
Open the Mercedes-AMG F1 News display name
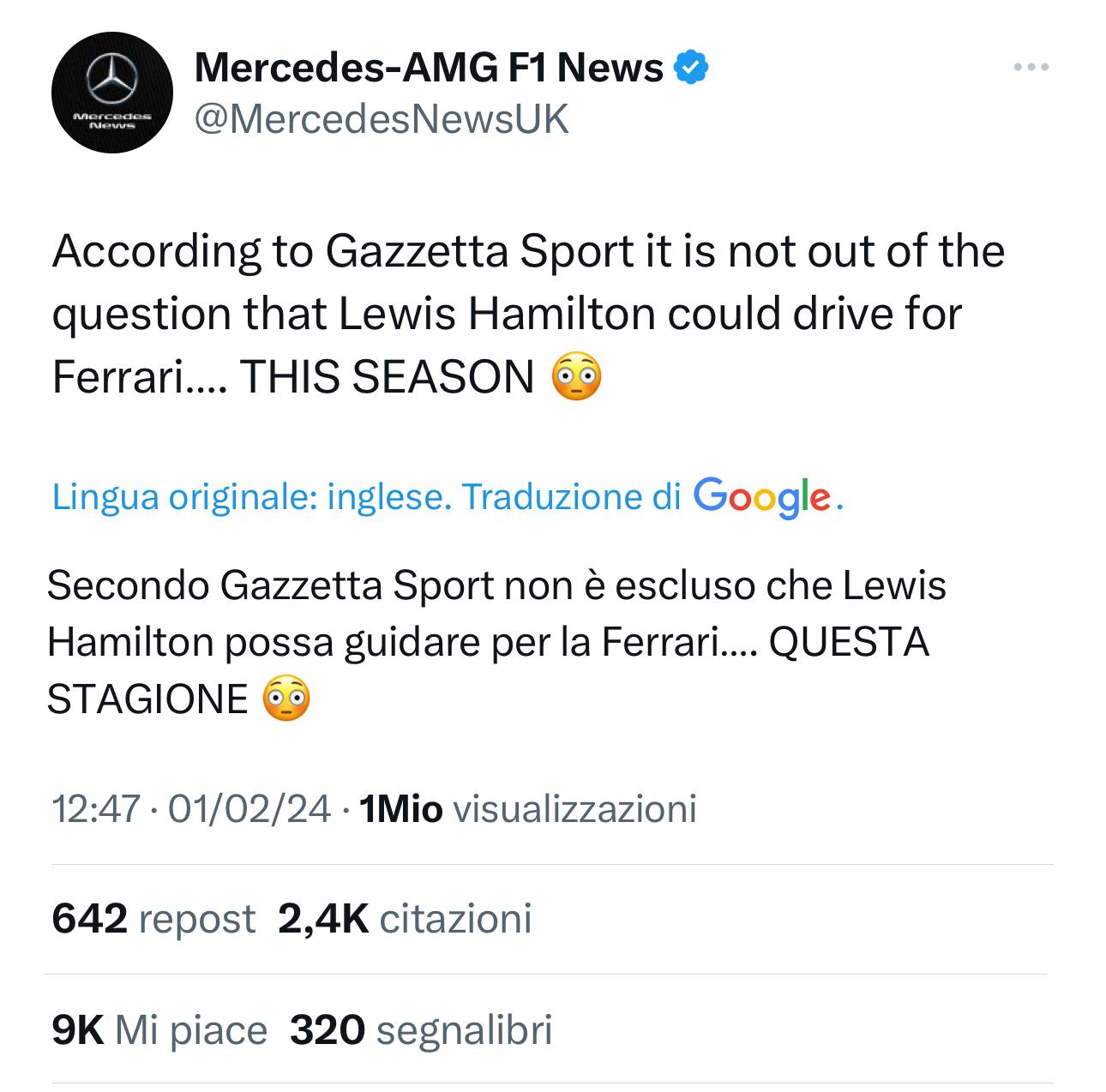(x=429, y=67)
